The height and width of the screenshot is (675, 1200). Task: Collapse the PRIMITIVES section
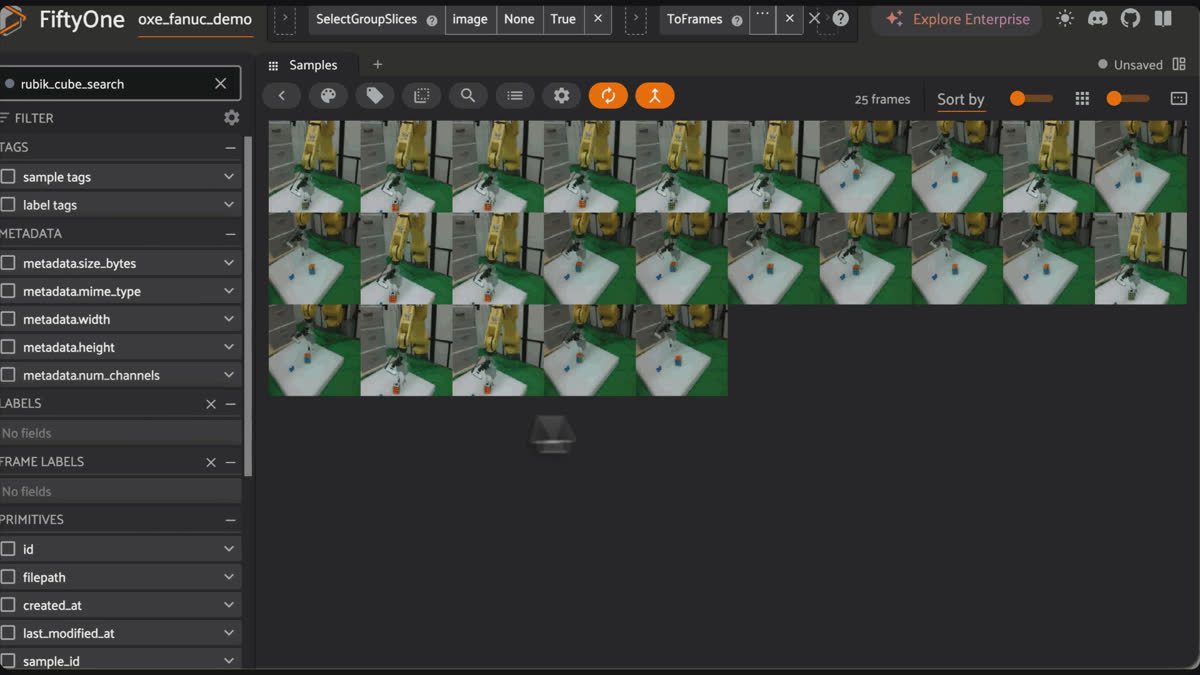[x=231, y=520]
